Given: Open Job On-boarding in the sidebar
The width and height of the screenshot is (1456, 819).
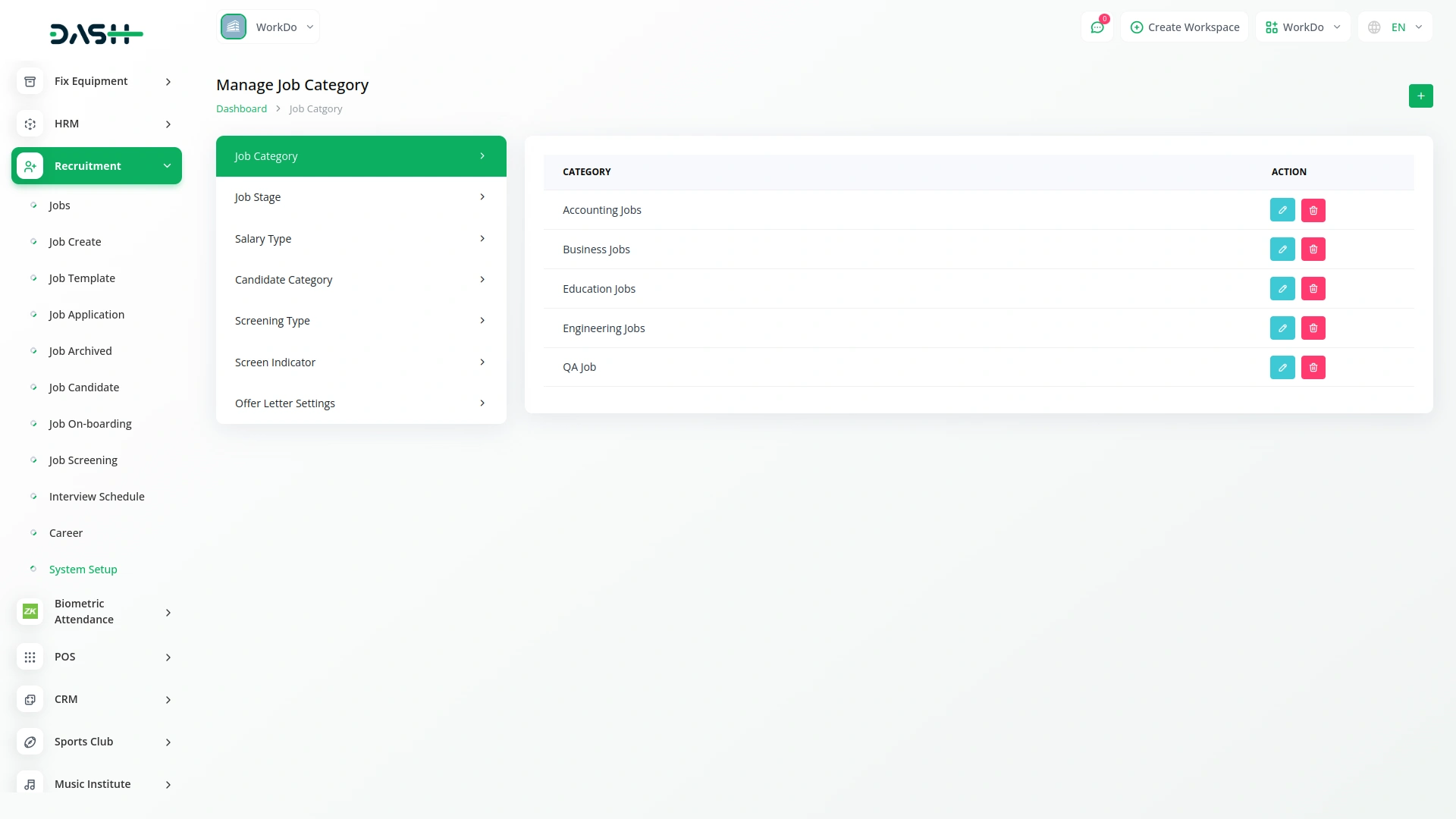Looking at the screenshot, I should coord(90,424).
